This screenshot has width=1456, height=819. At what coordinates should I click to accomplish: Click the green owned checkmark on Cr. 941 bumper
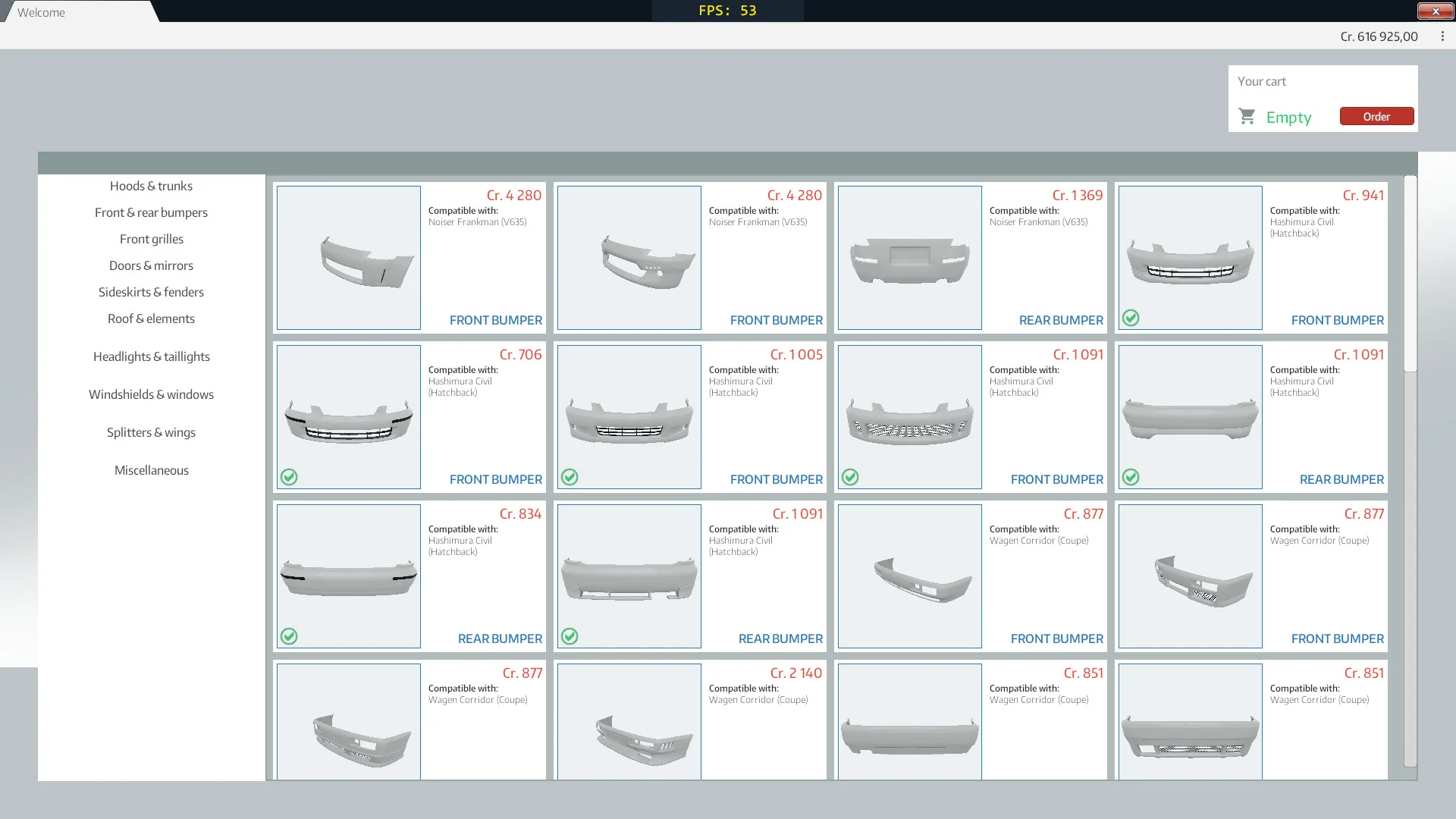click(x=1131, y=318)
